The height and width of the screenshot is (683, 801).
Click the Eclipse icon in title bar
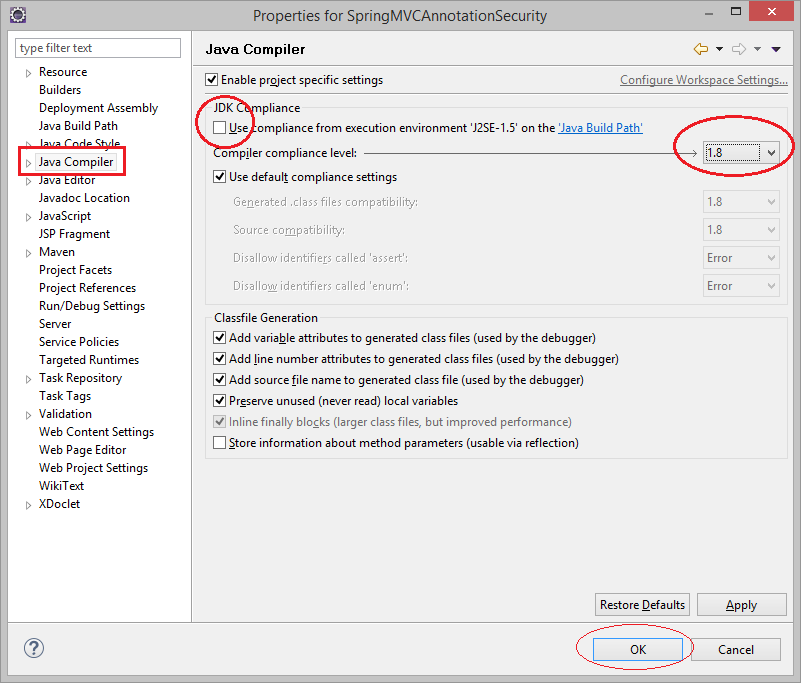18,15
